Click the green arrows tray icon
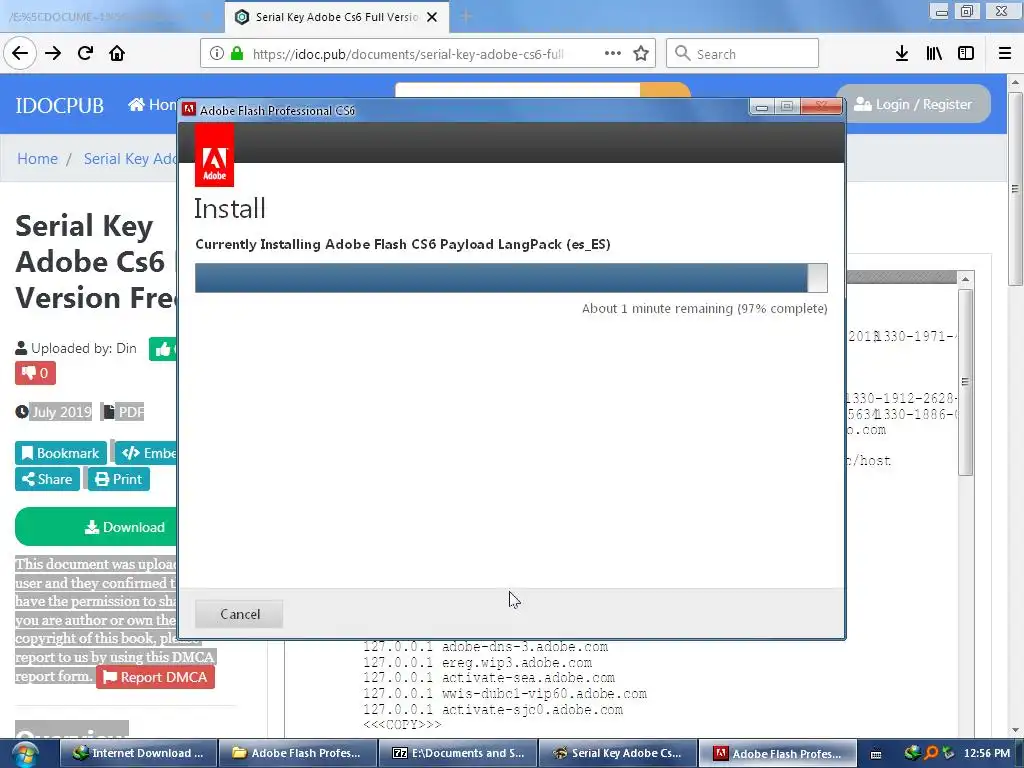The width and height of the screenshot is (1024, 768). pyautogui.click(x=948, y=753)
